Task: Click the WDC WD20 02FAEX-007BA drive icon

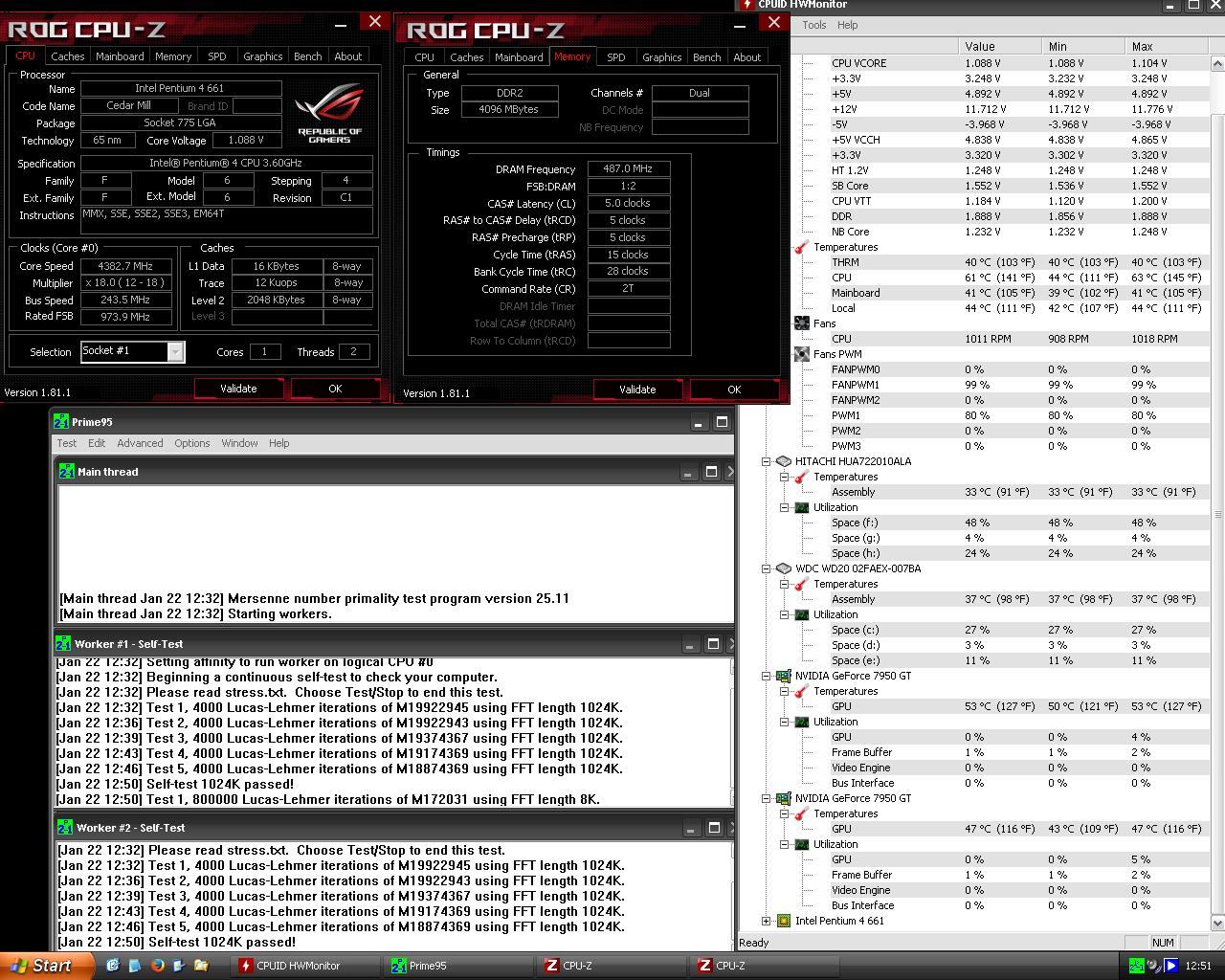Action: pyautogui.click(x=783, y=568)
